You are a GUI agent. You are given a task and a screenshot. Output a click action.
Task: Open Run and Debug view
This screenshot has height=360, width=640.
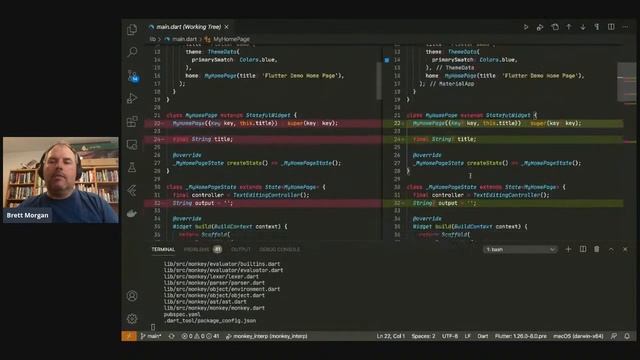[x=132, y=98]
